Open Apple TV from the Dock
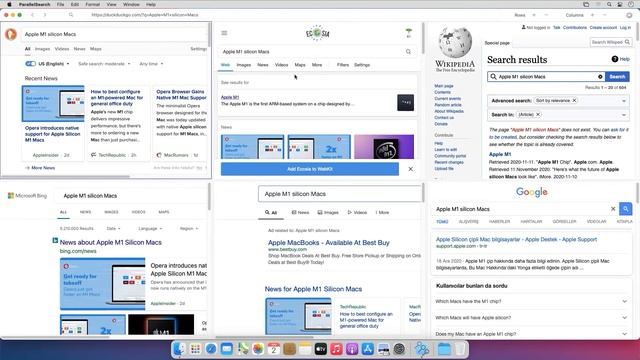Screen dimensions: 640x360 321,349
